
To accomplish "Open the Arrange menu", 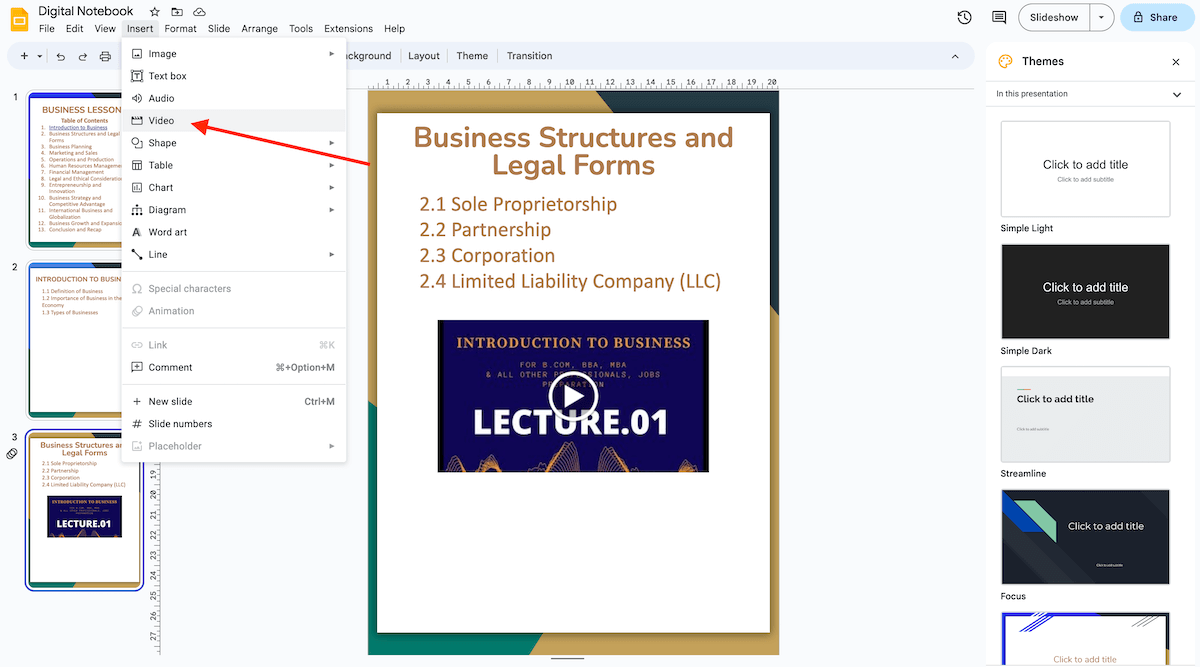I will click(260, 29).
